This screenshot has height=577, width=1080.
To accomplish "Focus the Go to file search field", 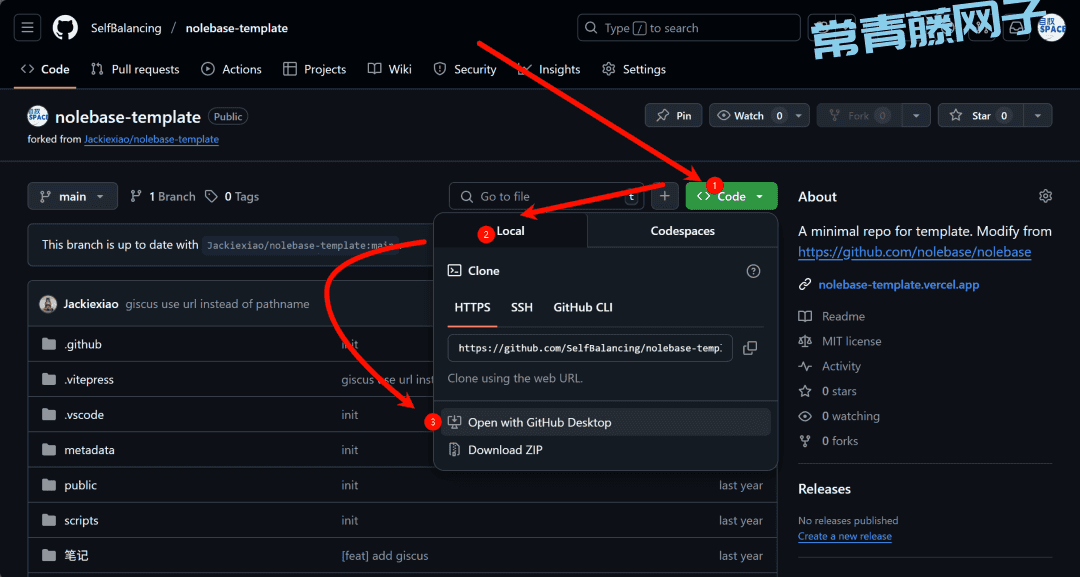I will 546,196.
